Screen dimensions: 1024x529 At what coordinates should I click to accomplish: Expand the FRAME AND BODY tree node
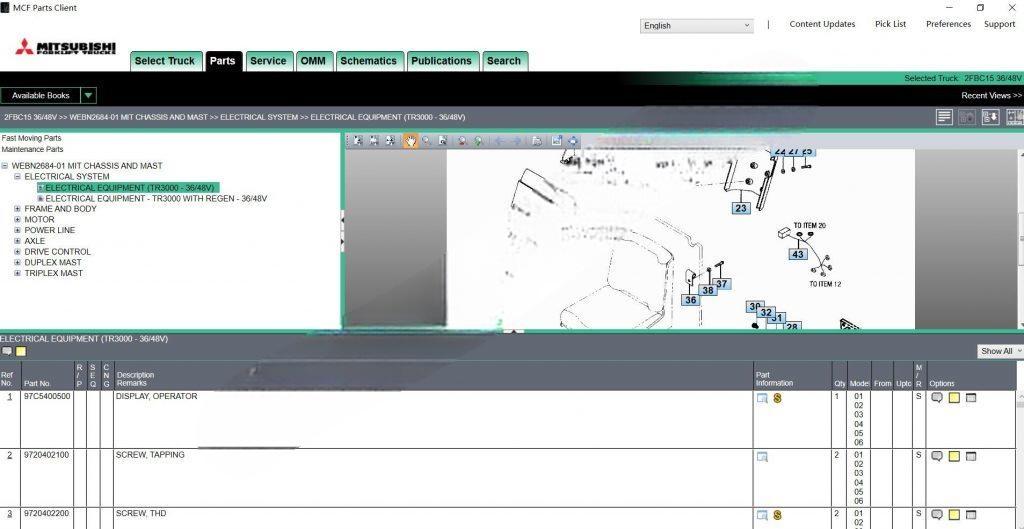tap(17, 209)
